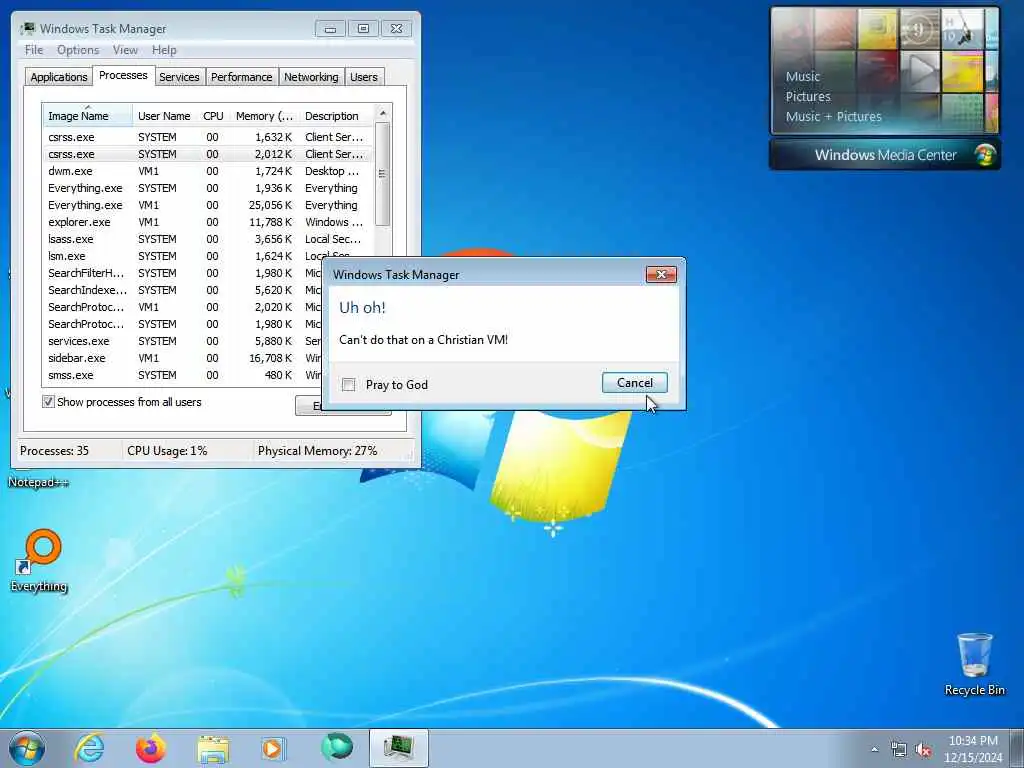
Task: Open Windows Media Player taskbar icon
Action: coord(273,748)
